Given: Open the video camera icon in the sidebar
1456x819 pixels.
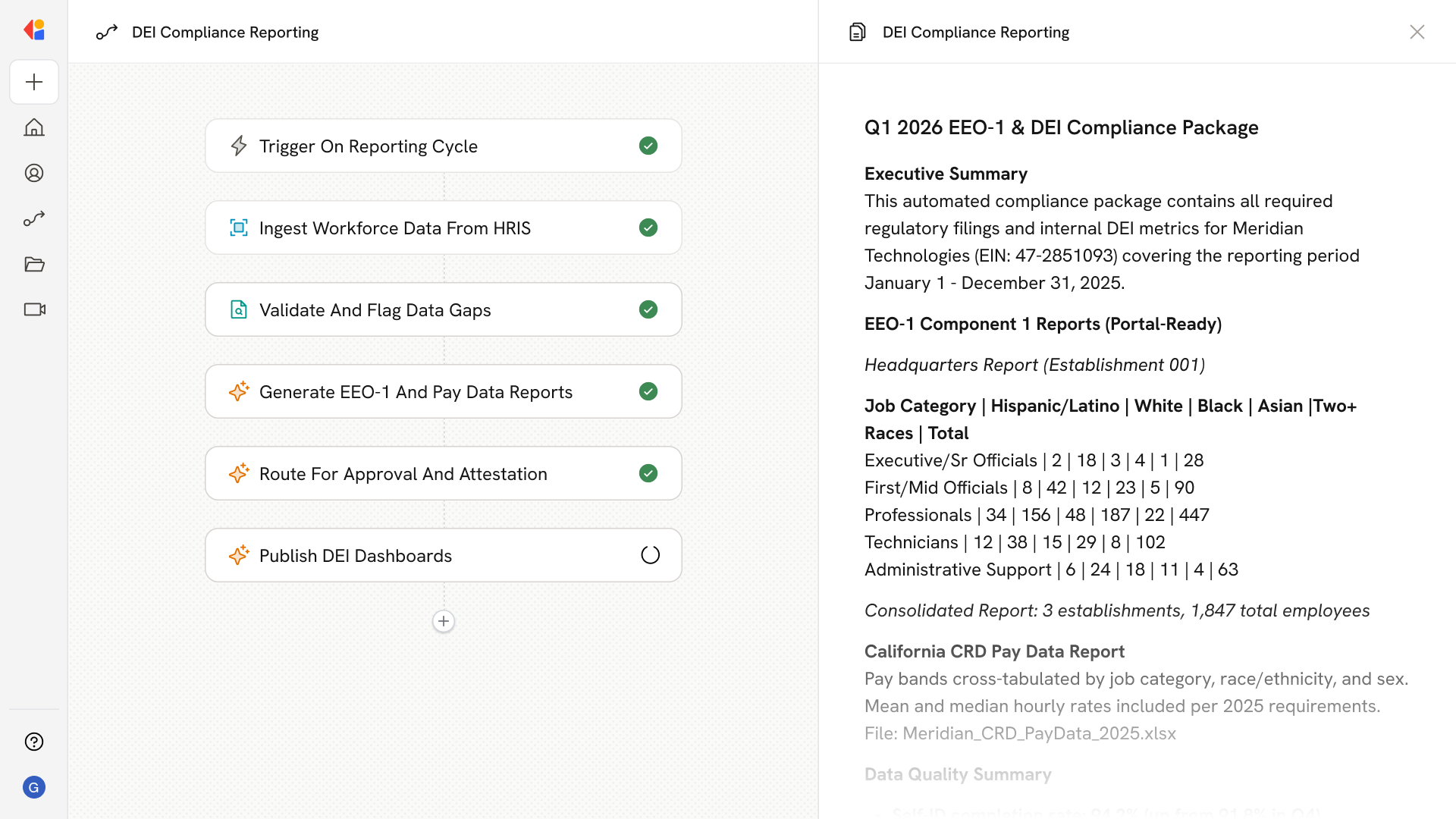Looking at the screenshot, I should [34, 309].
